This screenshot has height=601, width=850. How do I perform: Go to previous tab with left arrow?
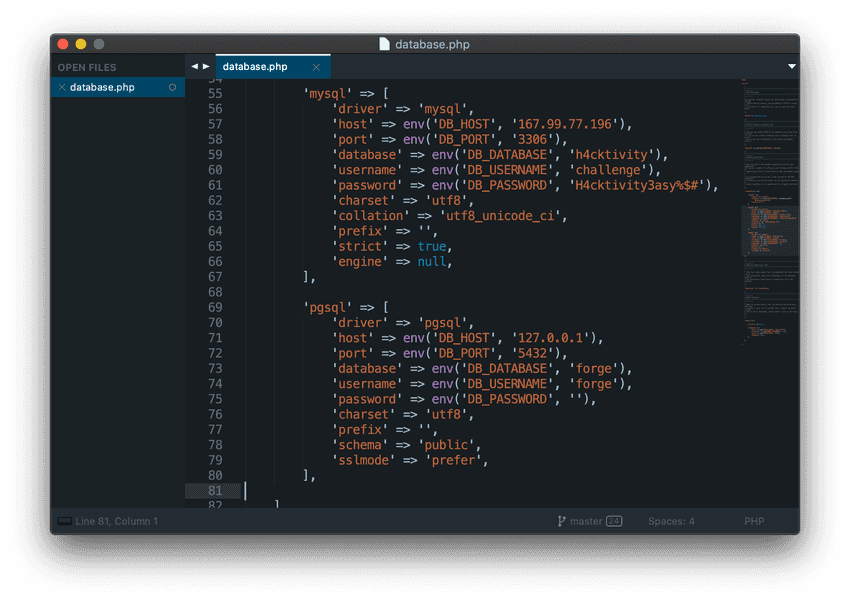click(x=195, y=67)
